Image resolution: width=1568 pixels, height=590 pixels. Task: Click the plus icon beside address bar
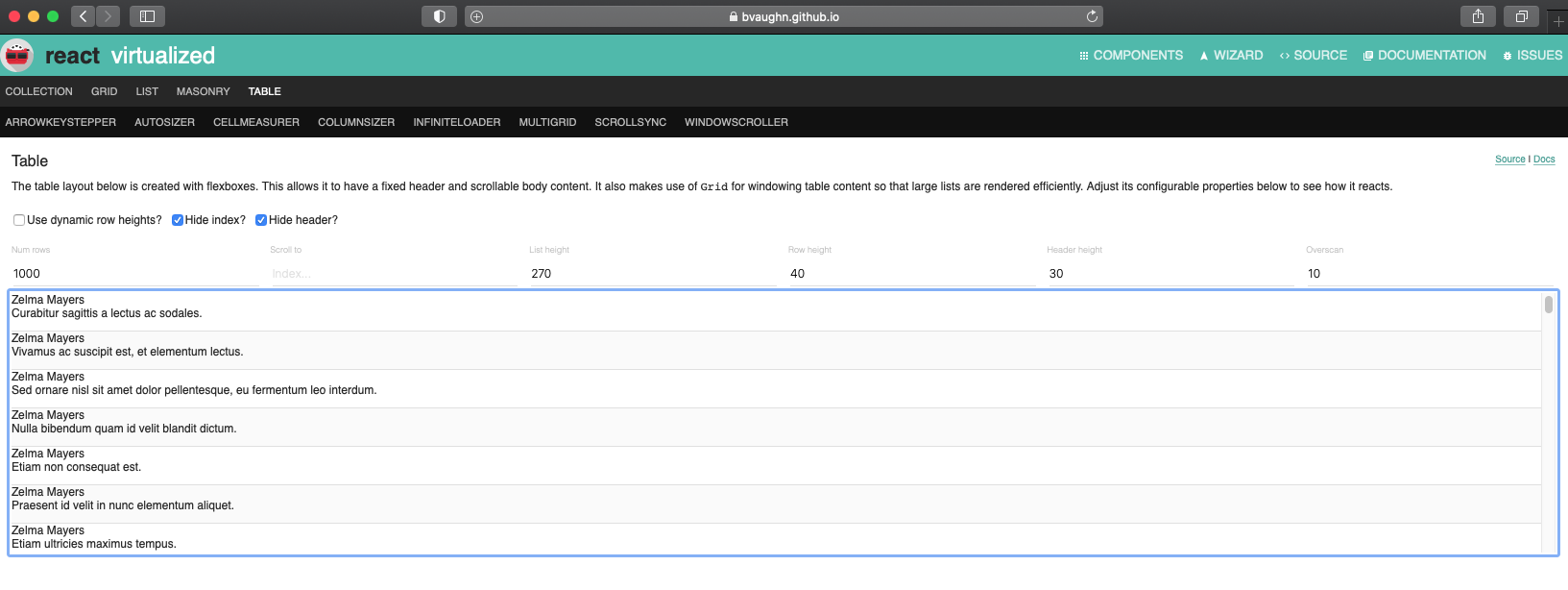477,16
